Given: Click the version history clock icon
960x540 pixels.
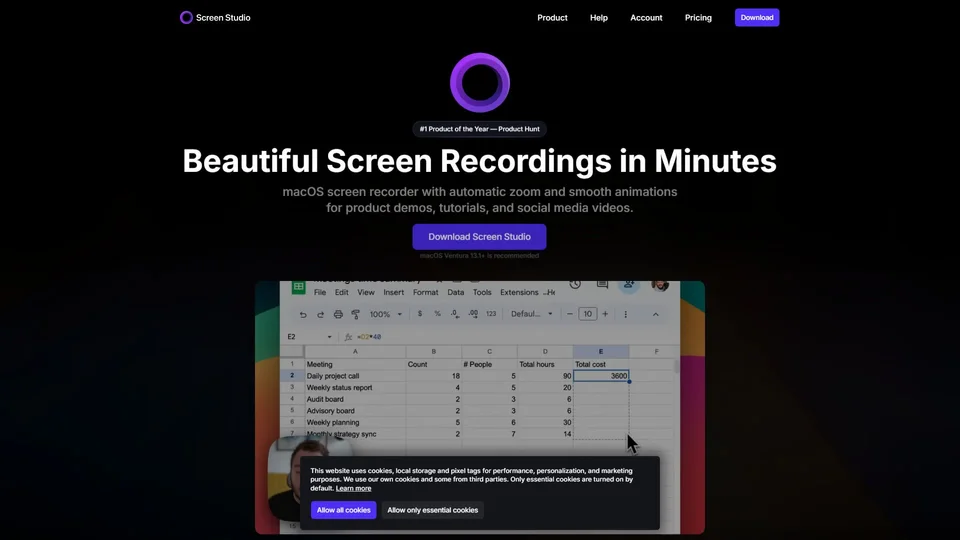Looking at the screenshot, I should (575, 284).
